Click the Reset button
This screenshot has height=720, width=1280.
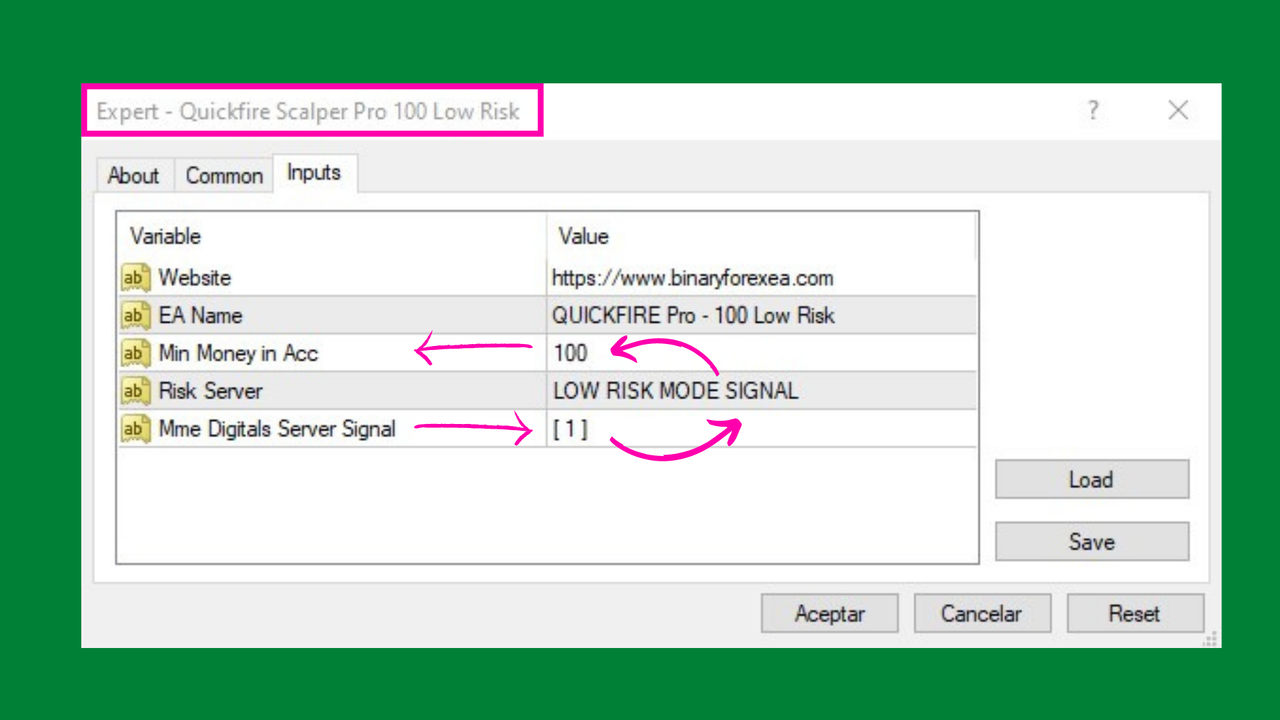click(1135, 613)
